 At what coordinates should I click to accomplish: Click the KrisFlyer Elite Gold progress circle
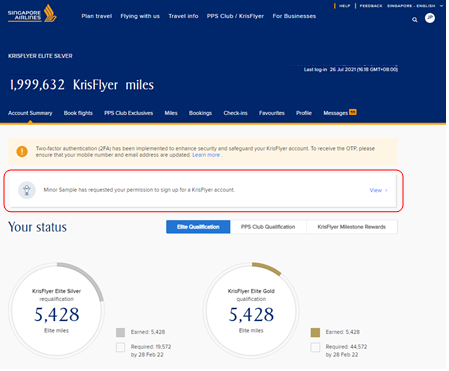[x=251, y=310]
